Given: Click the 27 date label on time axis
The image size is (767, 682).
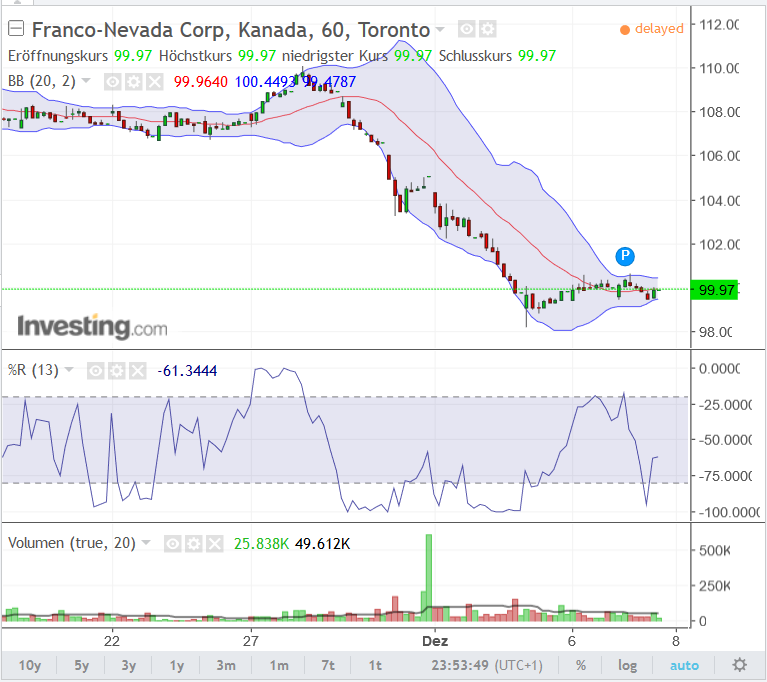Looking at the screenshot, I should point(250,641).
